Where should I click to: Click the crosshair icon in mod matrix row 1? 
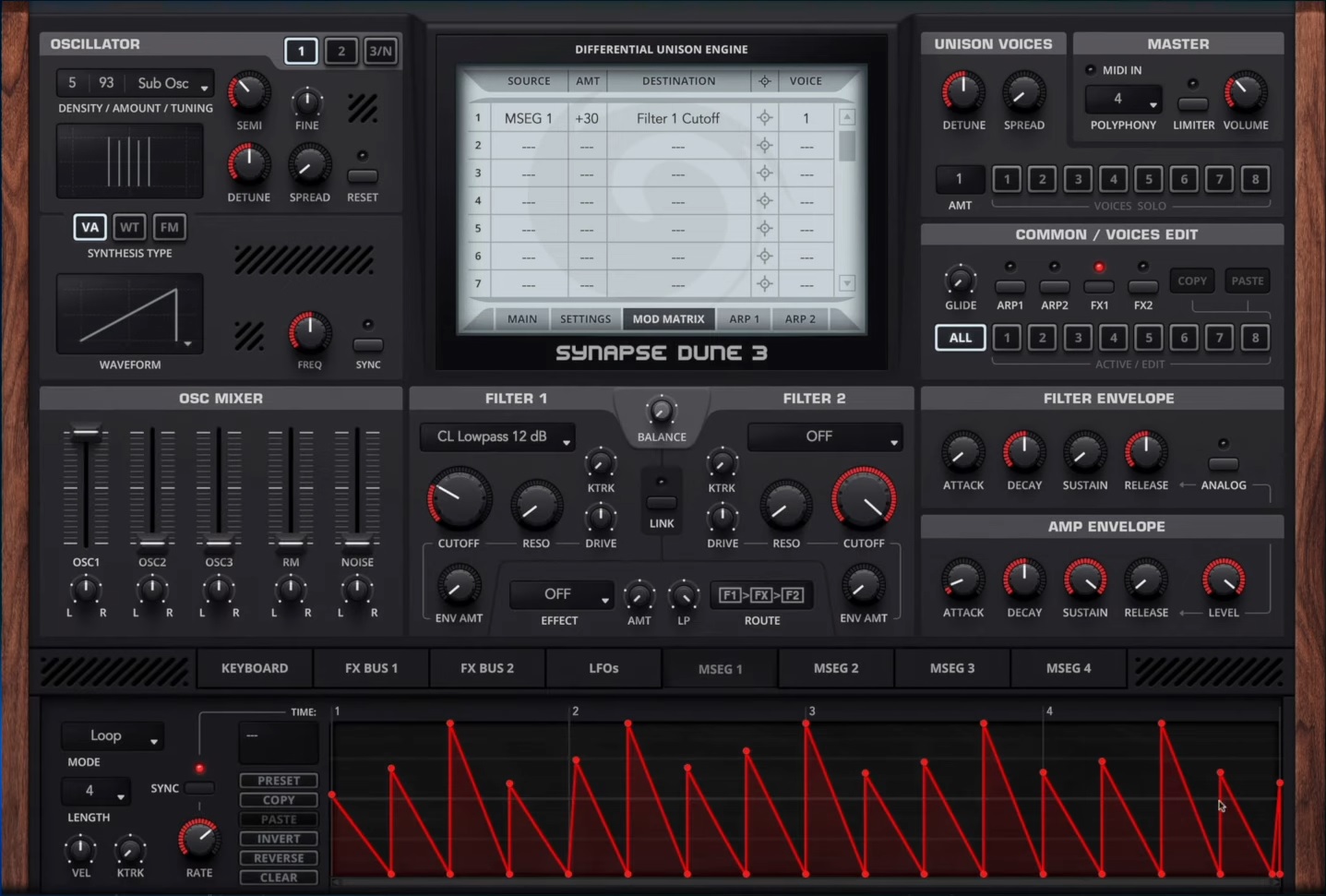click(764, 118)
